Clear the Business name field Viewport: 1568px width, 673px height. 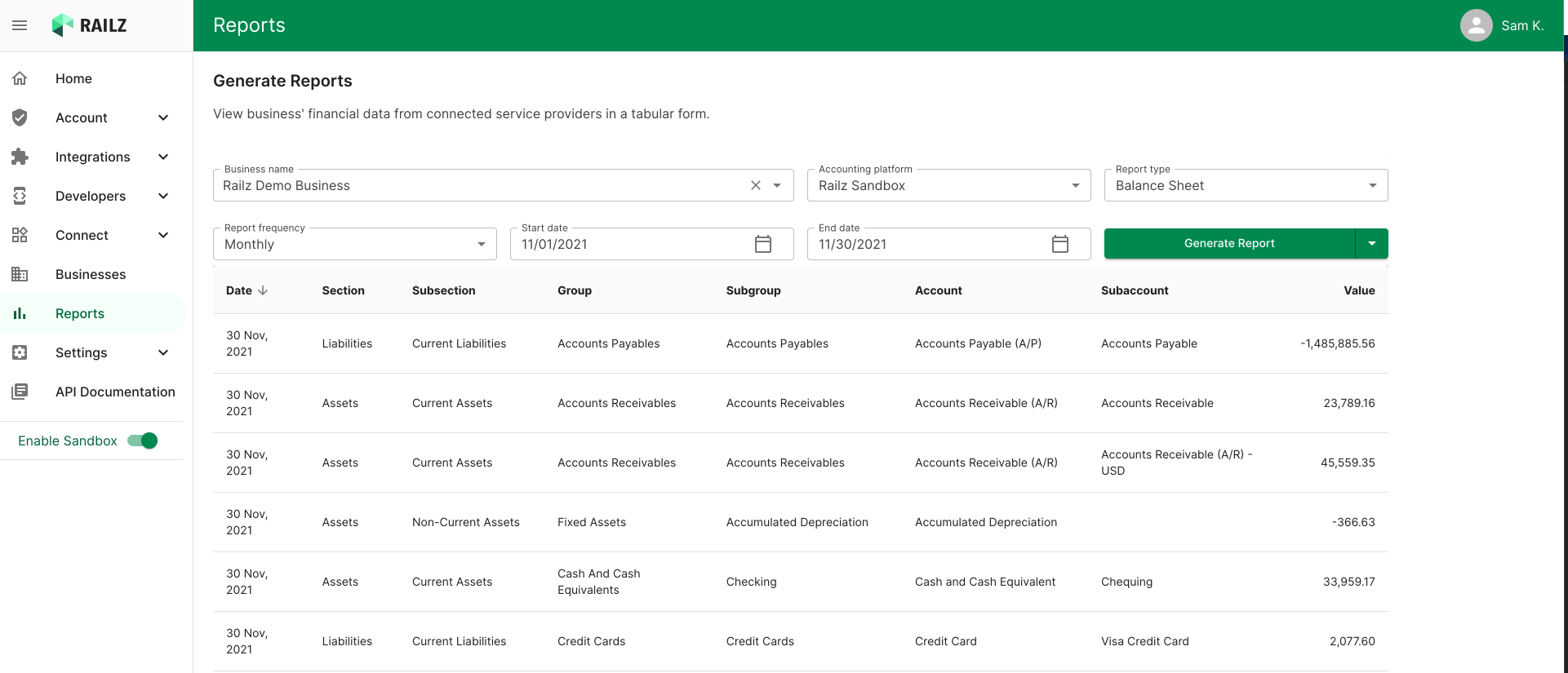(756, 185)
